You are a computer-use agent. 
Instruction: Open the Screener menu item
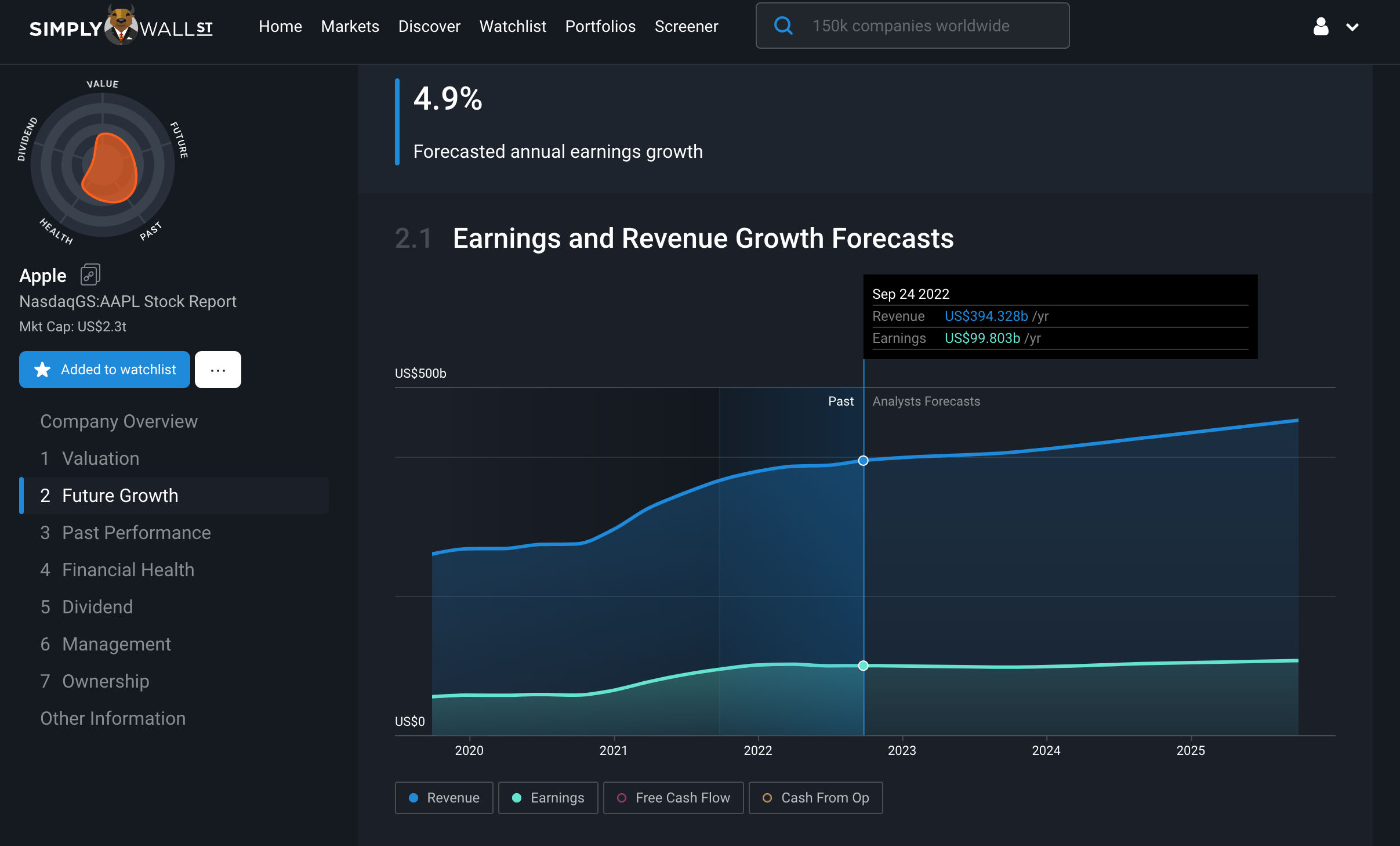coord(686,27)
